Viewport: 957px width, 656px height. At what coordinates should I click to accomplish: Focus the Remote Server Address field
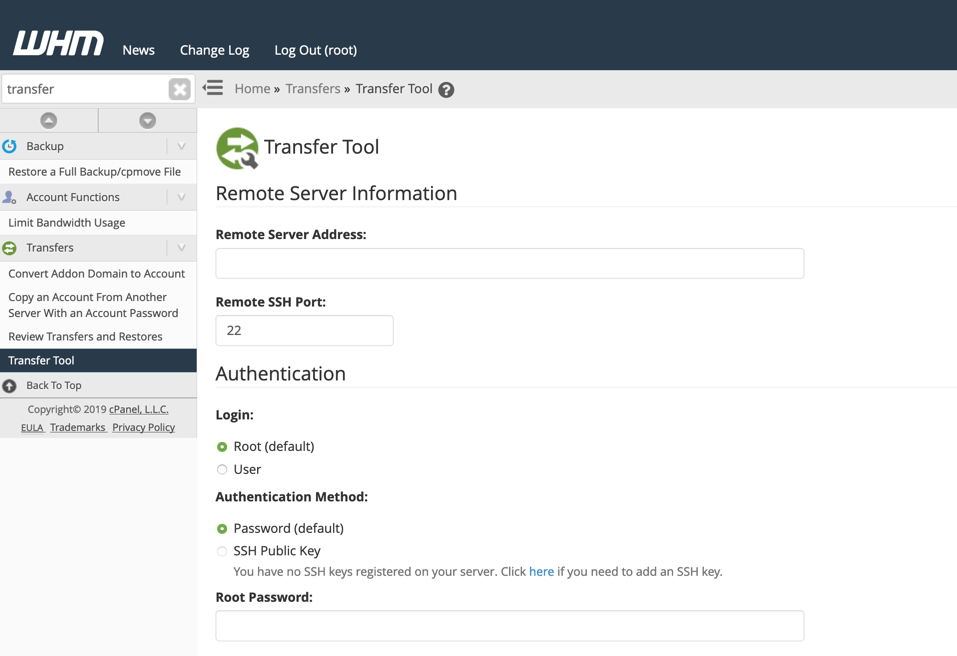509,263
